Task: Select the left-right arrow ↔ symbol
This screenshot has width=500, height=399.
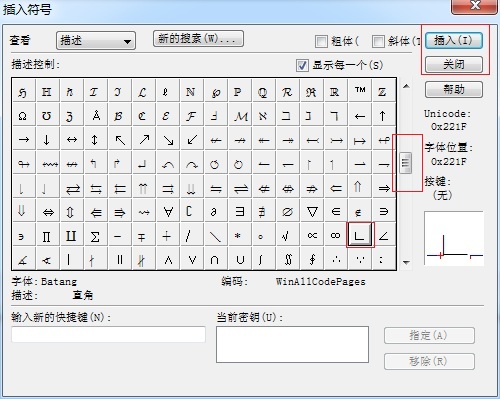Action: [72, 139]
